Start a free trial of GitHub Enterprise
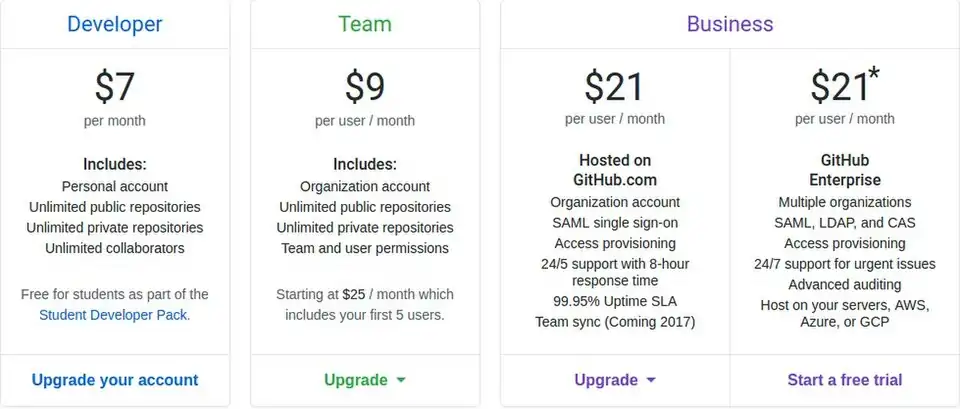The height and width of the screenshot is (409, 960). point(845,380)
